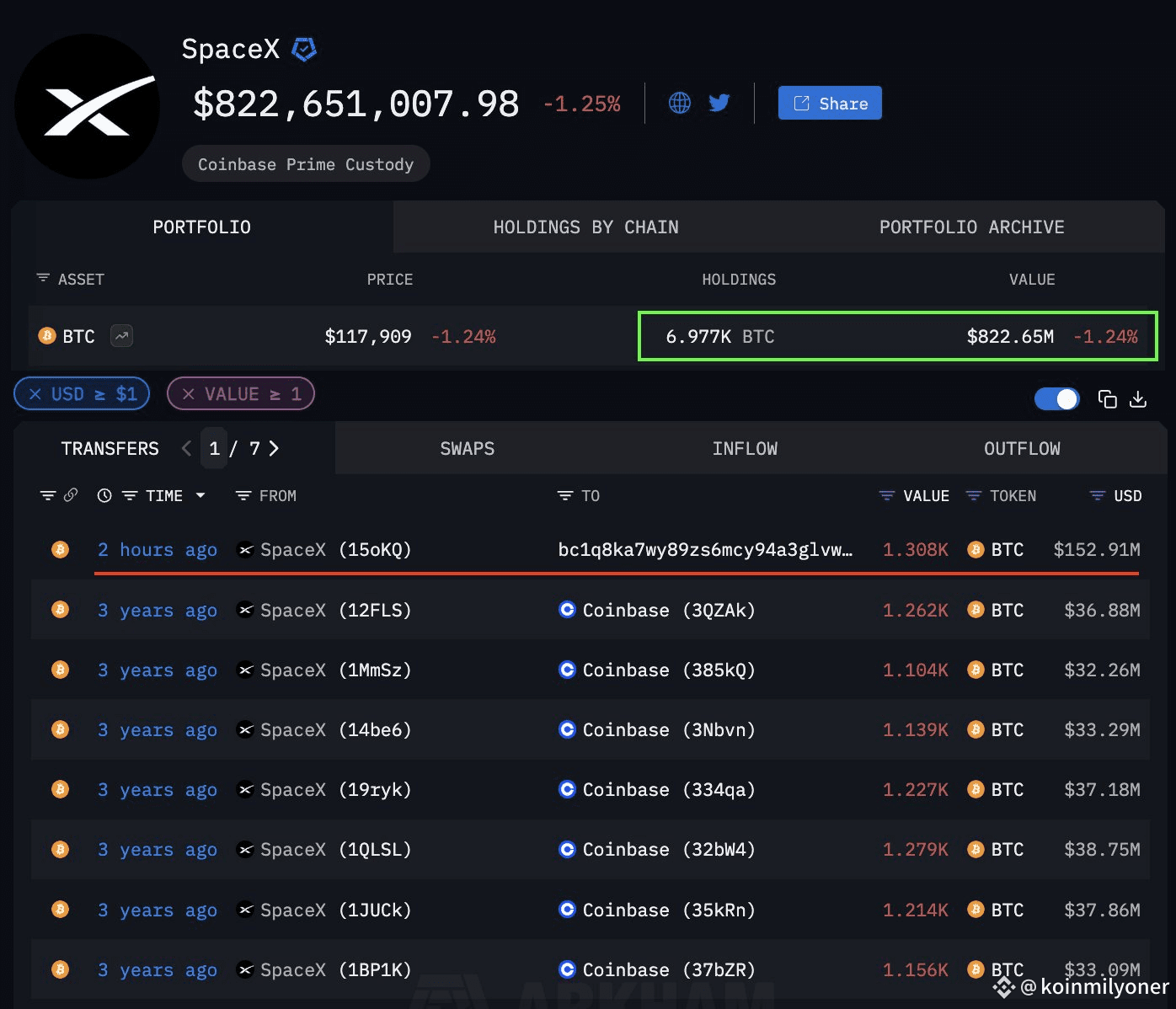Click the 1.262K value in 12FLS row
Viewport: 1176px width, 1009px height.
tap(916, 610)
